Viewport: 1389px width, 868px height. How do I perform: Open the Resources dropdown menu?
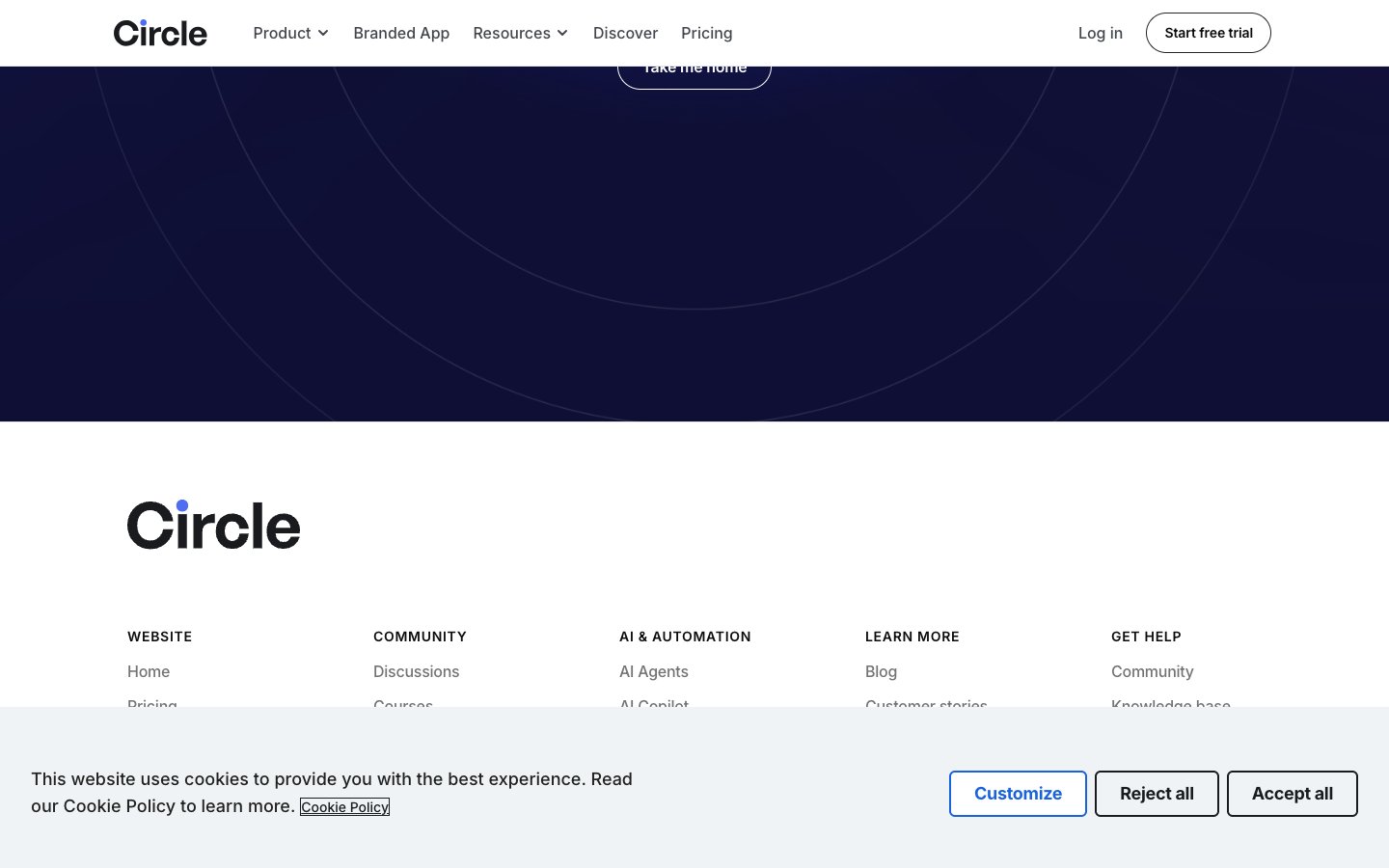click(x=520, y=33)
